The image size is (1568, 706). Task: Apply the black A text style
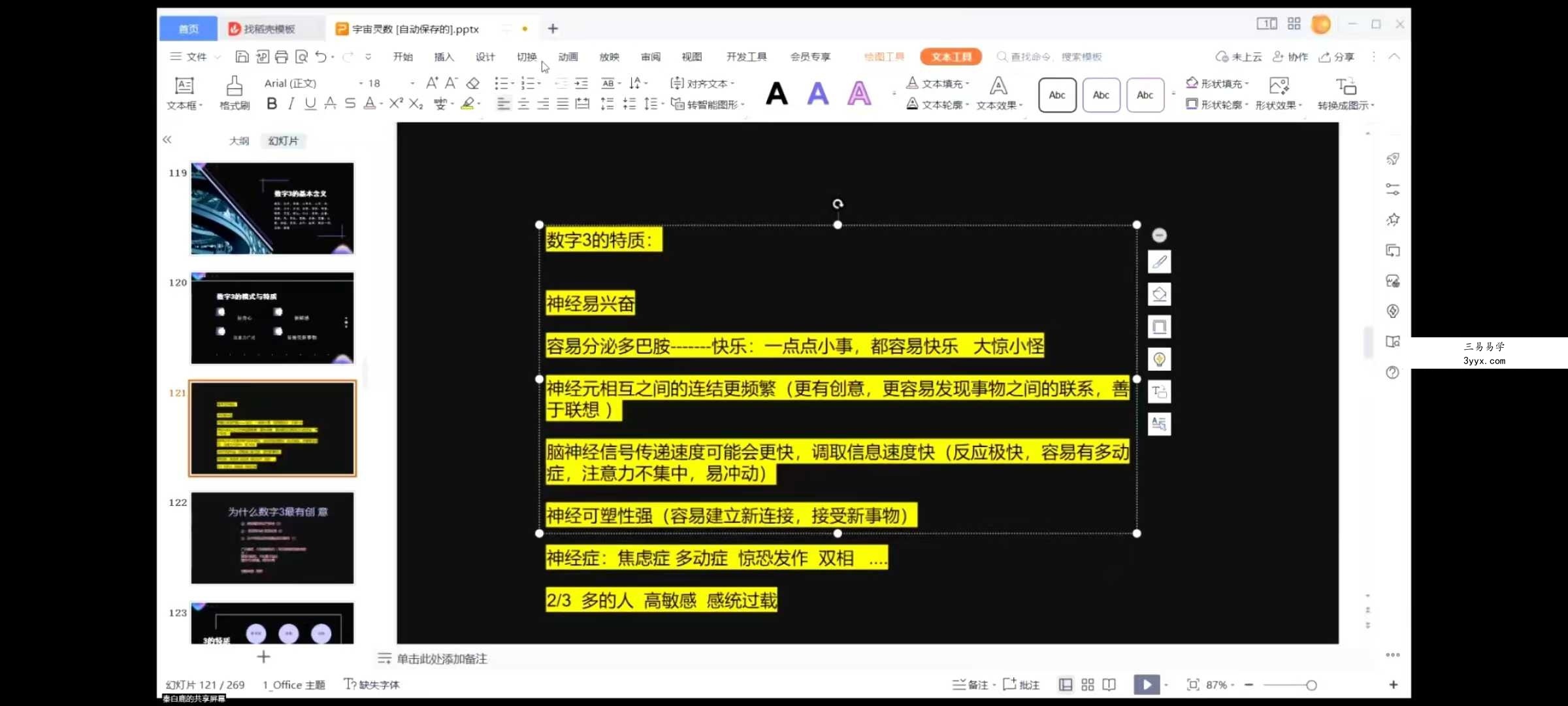[x=777, y=93]
